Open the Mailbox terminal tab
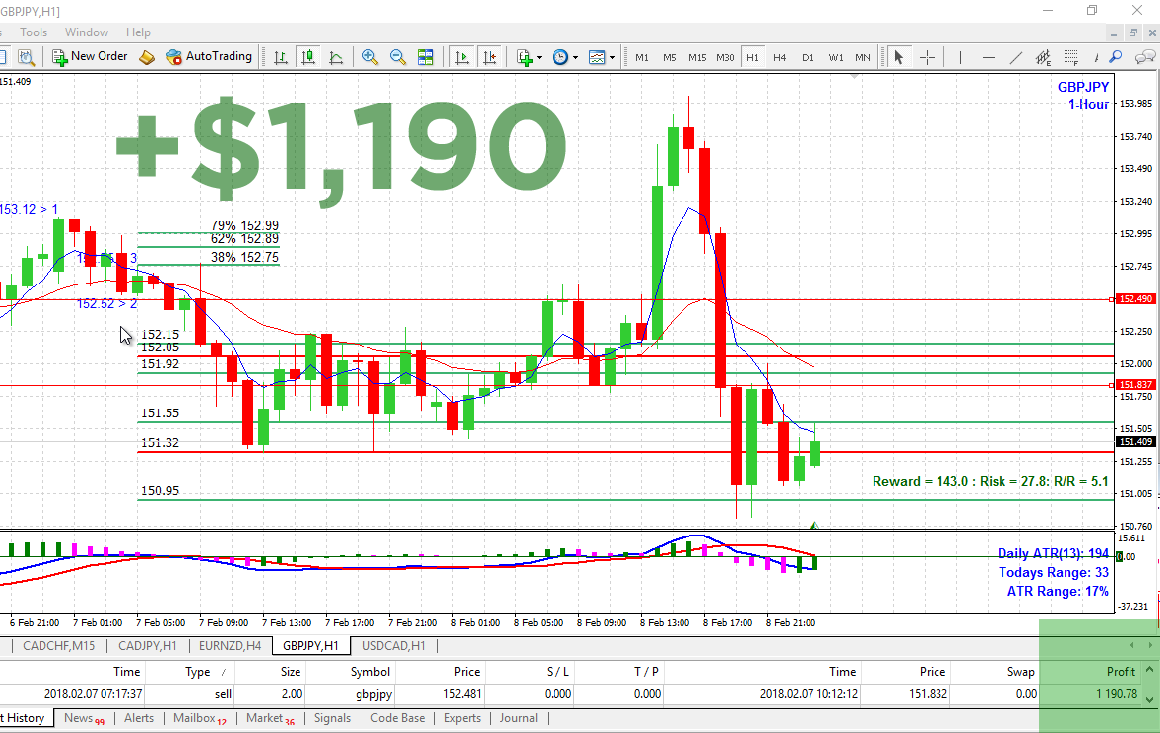Image resolution: width=1160 pixels, height=733 pixels. tap(200, 717)
